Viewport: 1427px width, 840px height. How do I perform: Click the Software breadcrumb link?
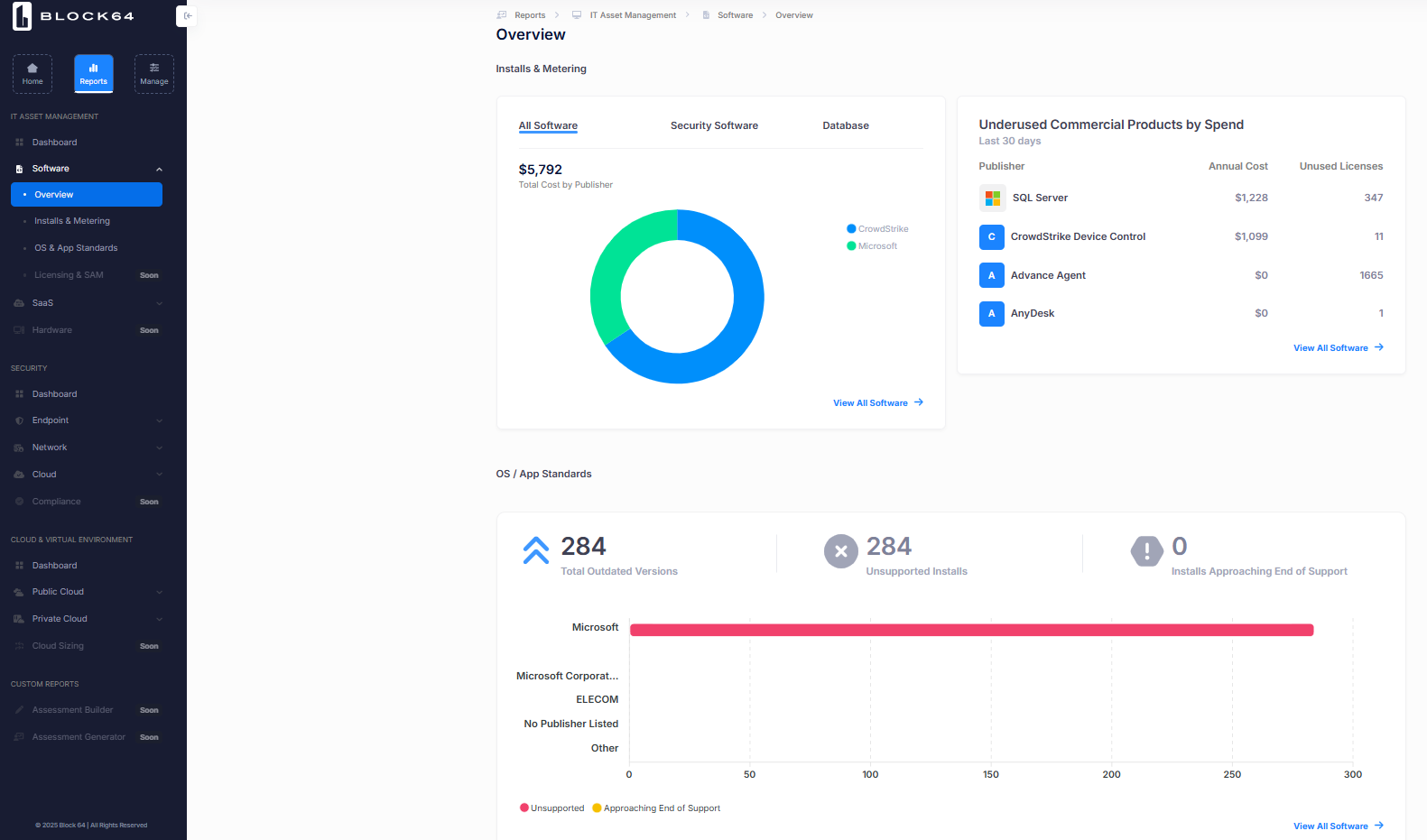[x=735, y=15]
